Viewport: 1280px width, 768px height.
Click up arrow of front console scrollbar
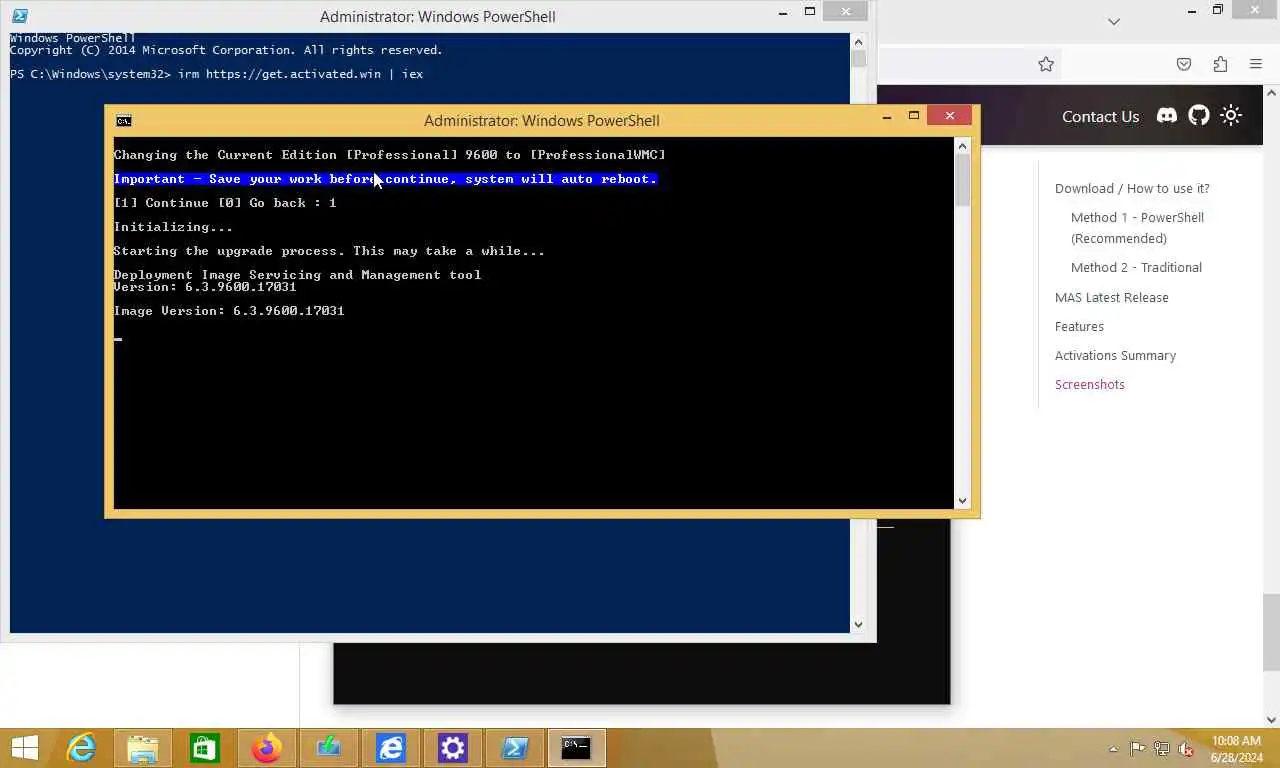coord(963,147)
